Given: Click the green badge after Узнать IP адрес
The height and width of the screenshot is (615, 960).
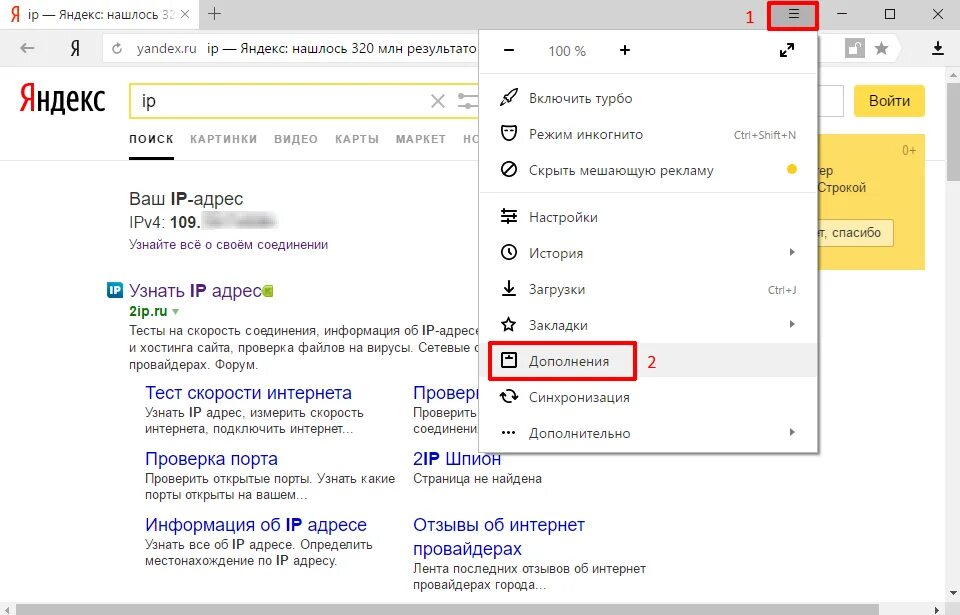Looking at the screenshot, I should [x=268, y=292].
